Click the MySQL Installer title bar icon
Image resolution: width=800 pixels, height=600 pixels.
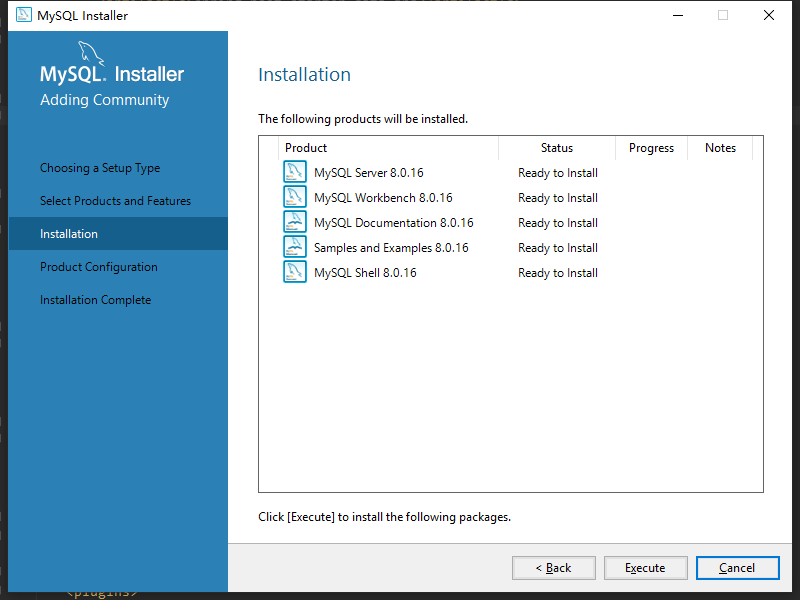(x=23, y=15)
